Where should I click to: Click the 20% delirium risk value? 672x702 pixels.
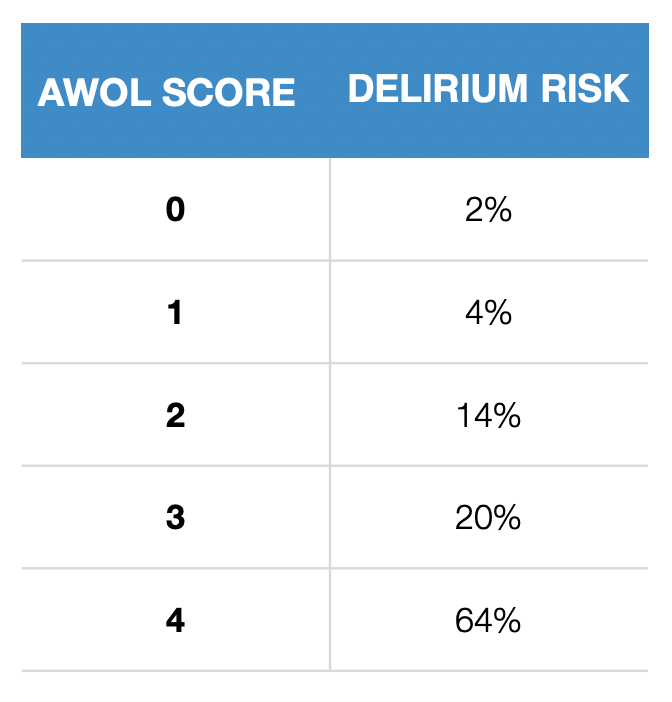[x=489, y=518]
